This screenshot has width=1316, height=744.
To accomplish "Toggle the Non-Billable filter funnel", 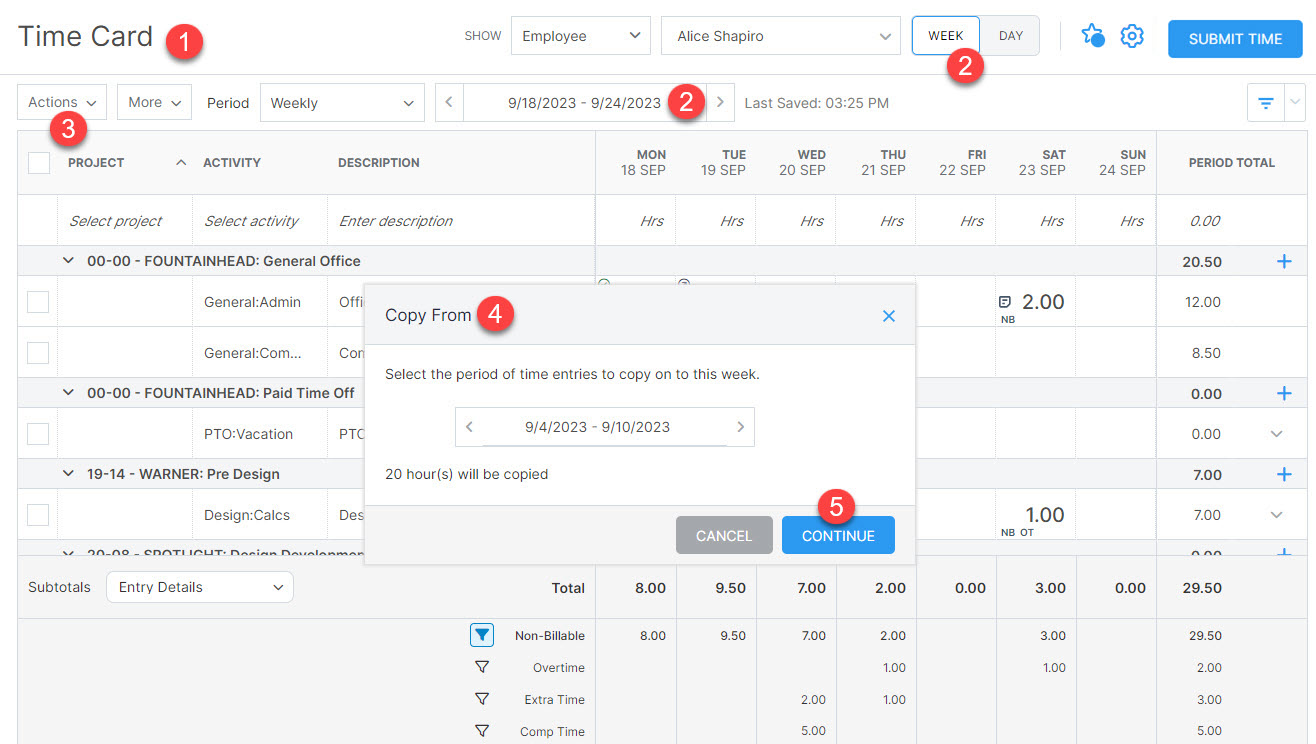I will [482, 635].
